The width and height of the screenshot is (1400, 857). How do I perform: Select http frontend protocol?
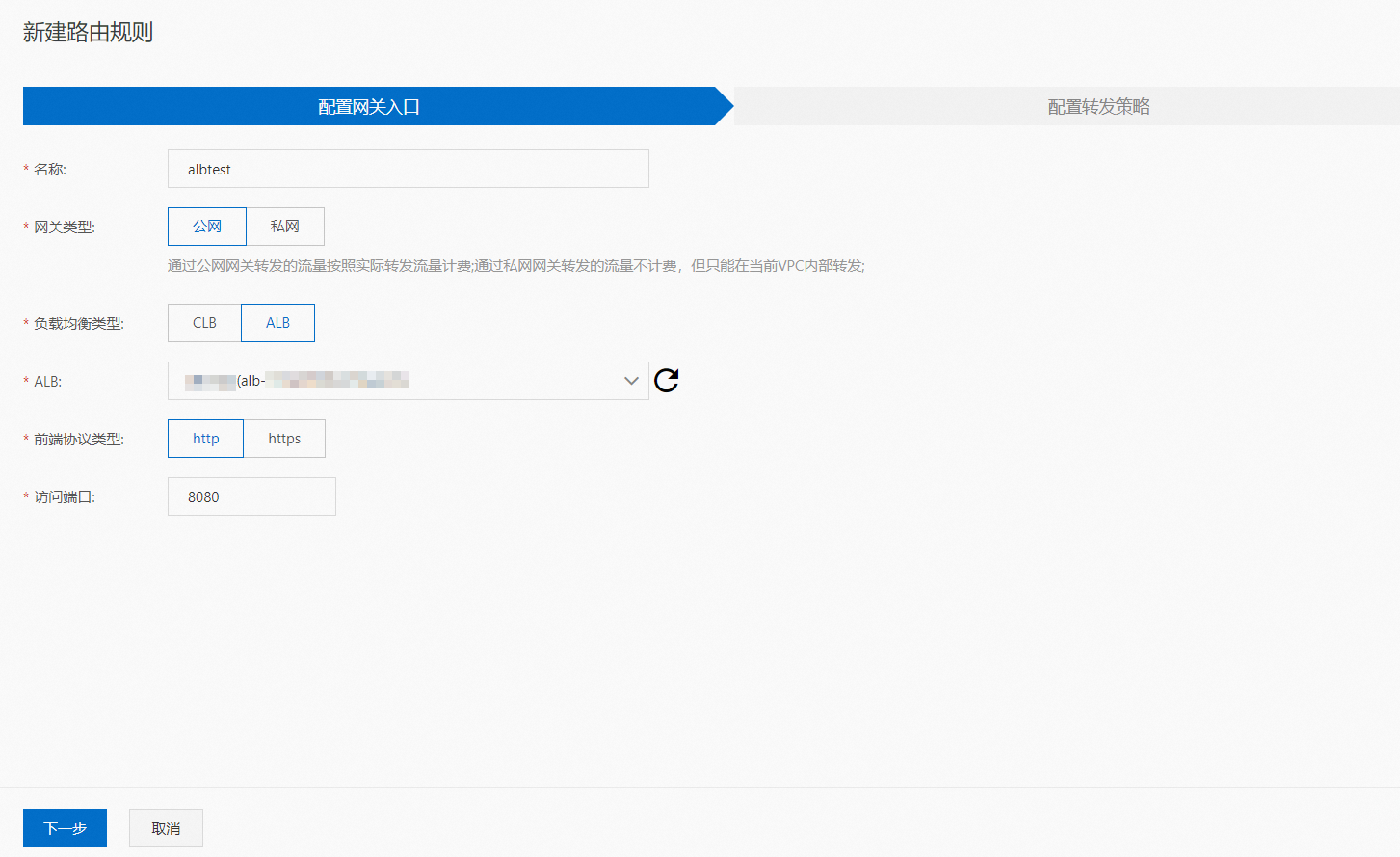pyautogui.click(x=205, y=439)
